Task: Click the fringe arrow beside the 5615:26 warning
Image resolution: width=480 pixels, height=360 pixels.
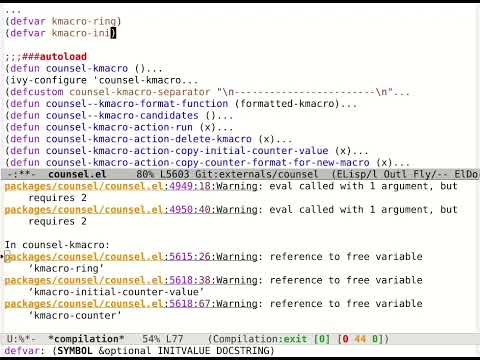Action: 2,257
